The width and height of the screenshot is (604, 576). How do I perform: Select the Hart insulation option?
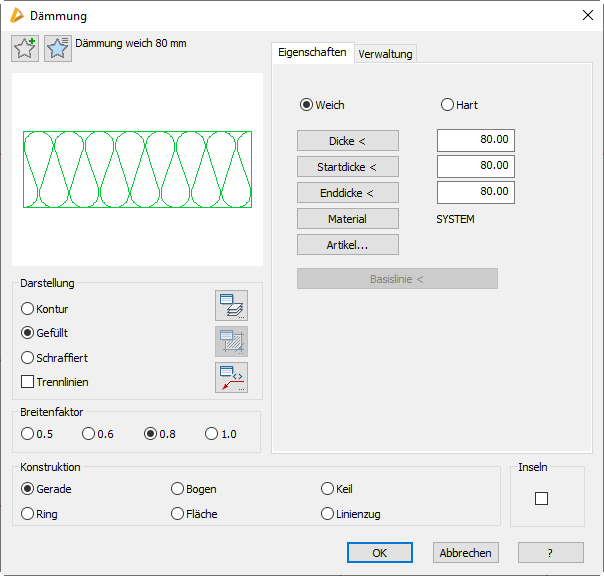pyautogui.click(x=447, y=105)
